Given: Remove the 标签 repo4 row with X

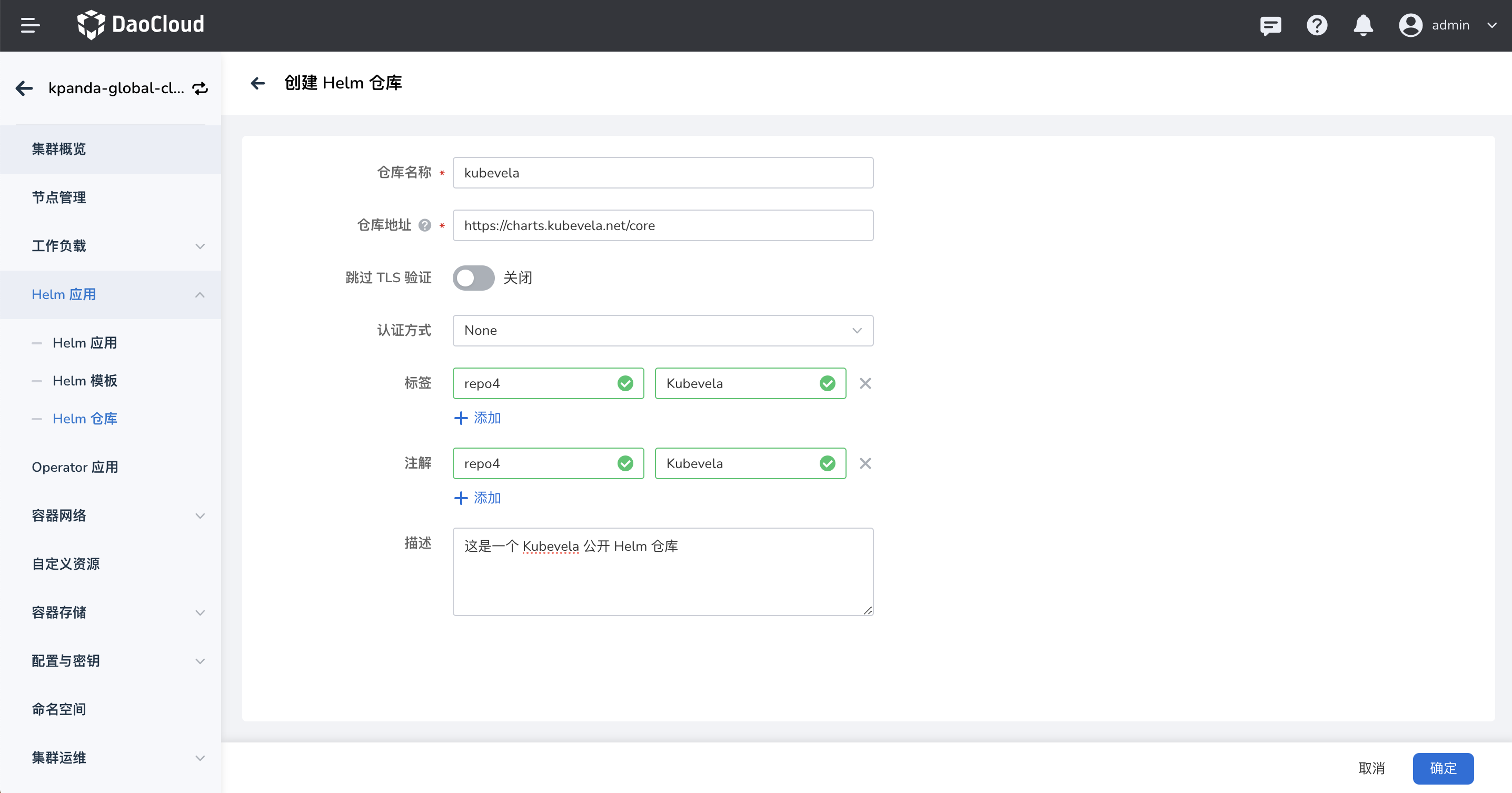Looking at the screenshot, I should click(x=864, y=383).
